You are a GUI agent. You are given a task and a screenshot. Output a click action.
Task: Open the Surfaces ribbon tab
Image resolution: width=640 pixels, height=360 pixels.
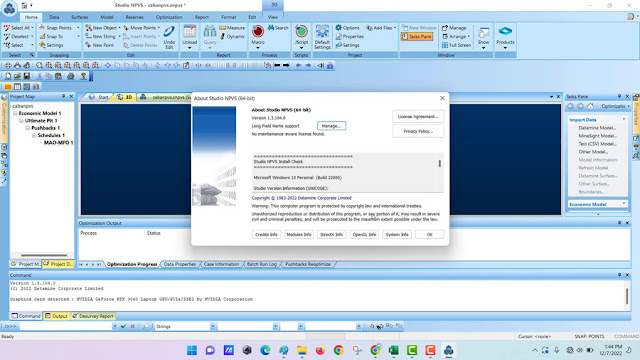tap(80, 17)
